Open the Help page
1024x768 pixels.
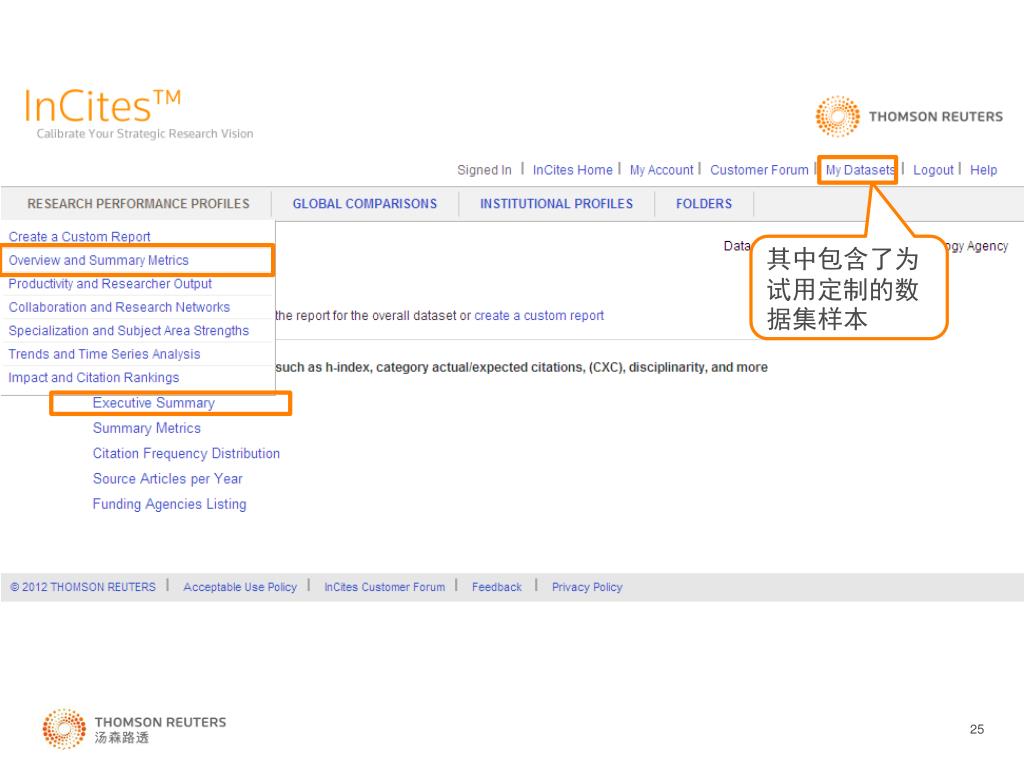[x=983, y=170]
